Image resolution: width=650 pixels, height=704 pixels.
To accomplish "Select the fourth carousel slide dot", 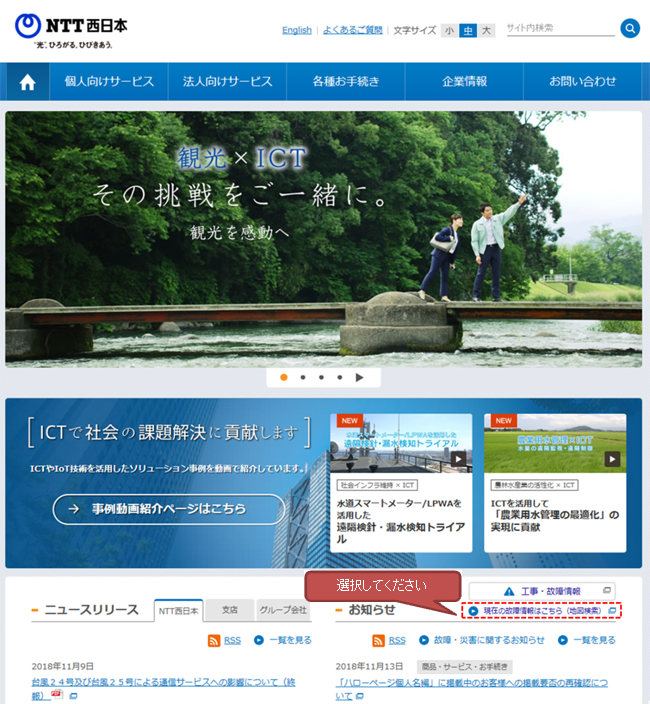I will coord(340,378).
